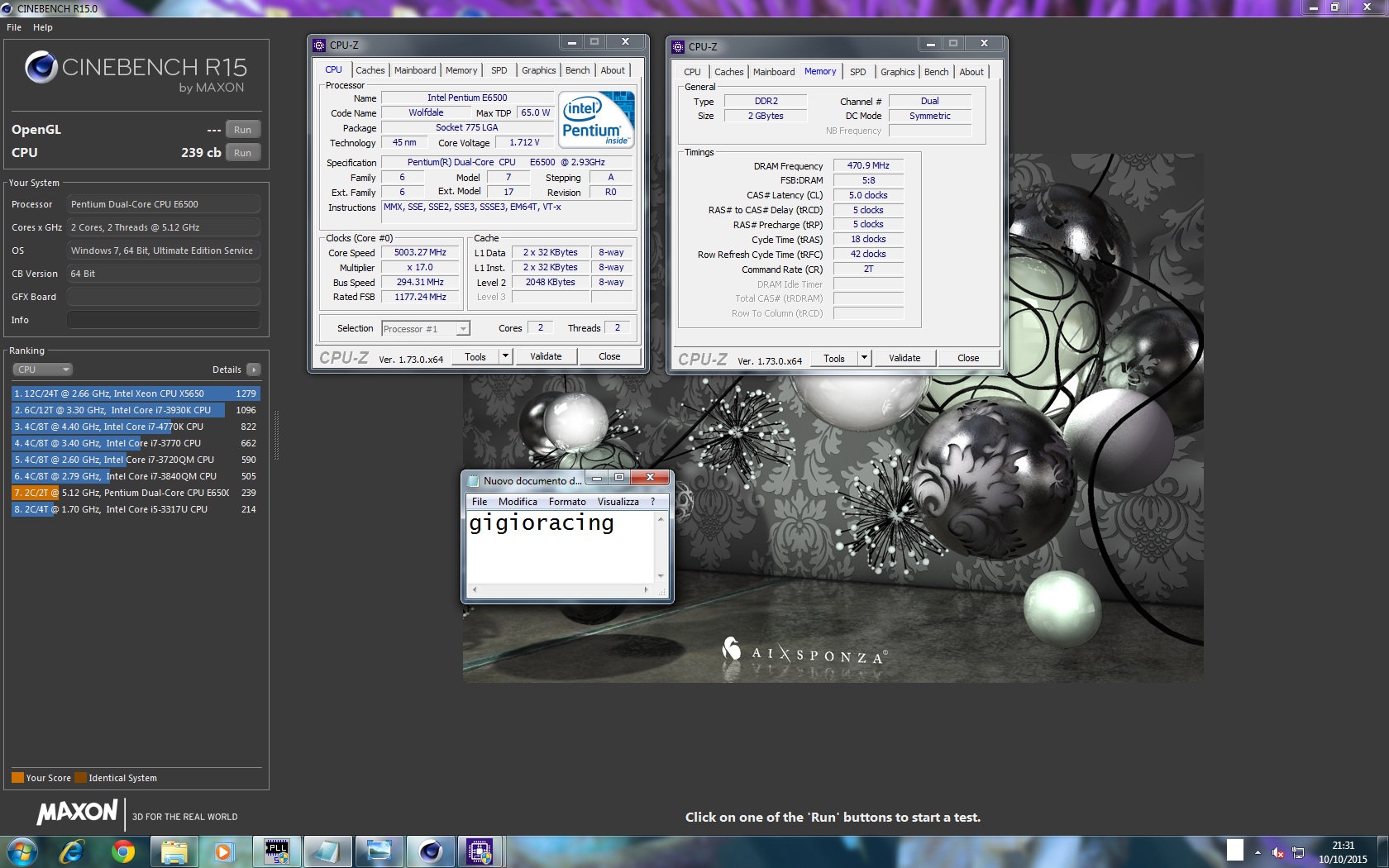Click the brown Identical System legend swatch
The image size is (1389, 868).
point(80,778)
